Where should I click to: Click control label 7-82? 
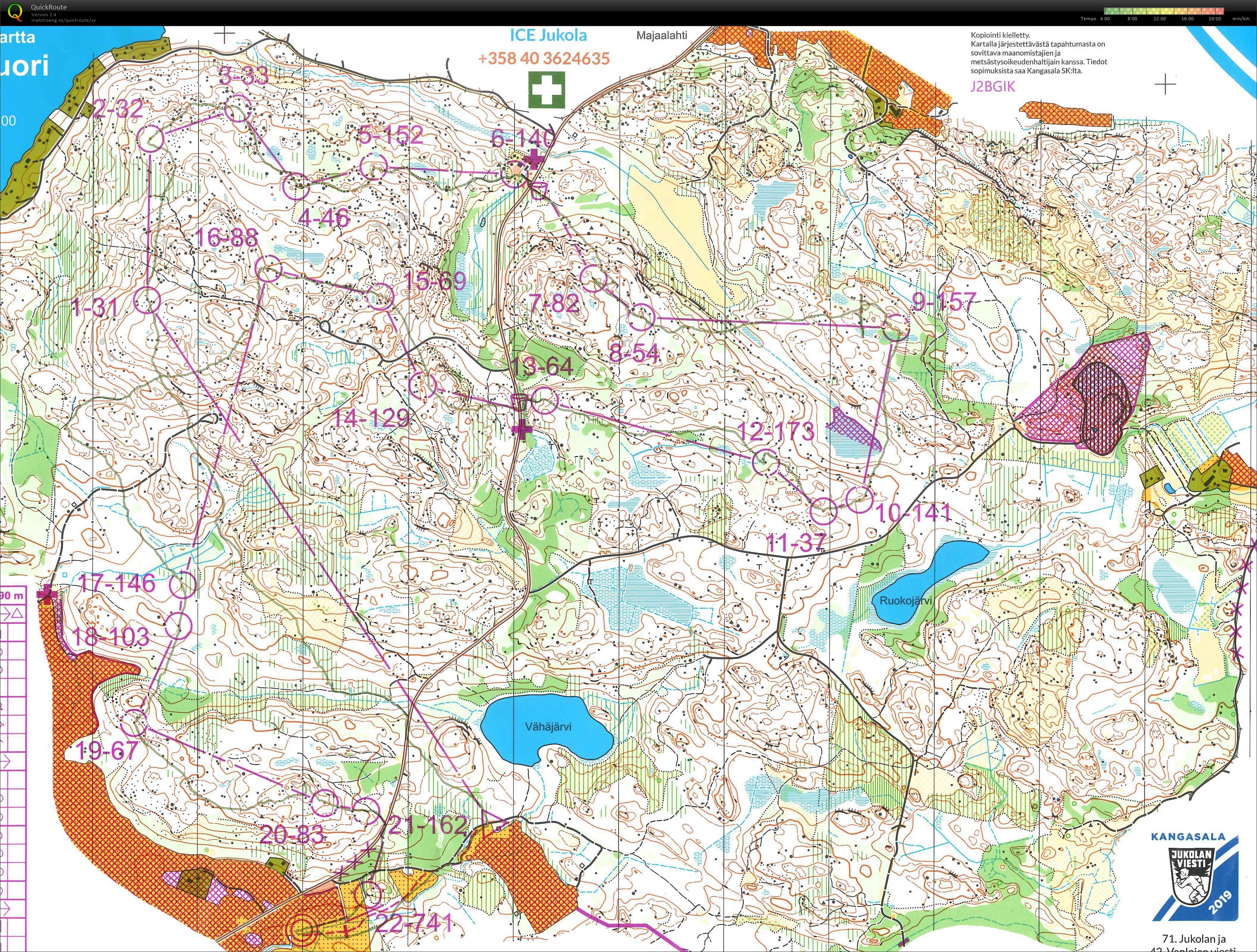click(x=554, y=303)
